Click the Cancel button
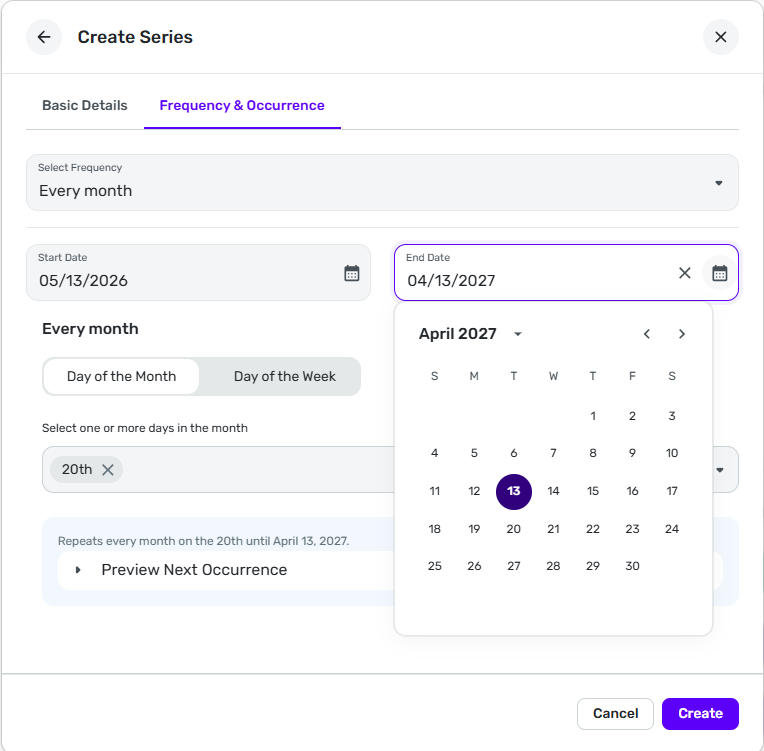Screen dimensions: 764x751 pos(615,713)
